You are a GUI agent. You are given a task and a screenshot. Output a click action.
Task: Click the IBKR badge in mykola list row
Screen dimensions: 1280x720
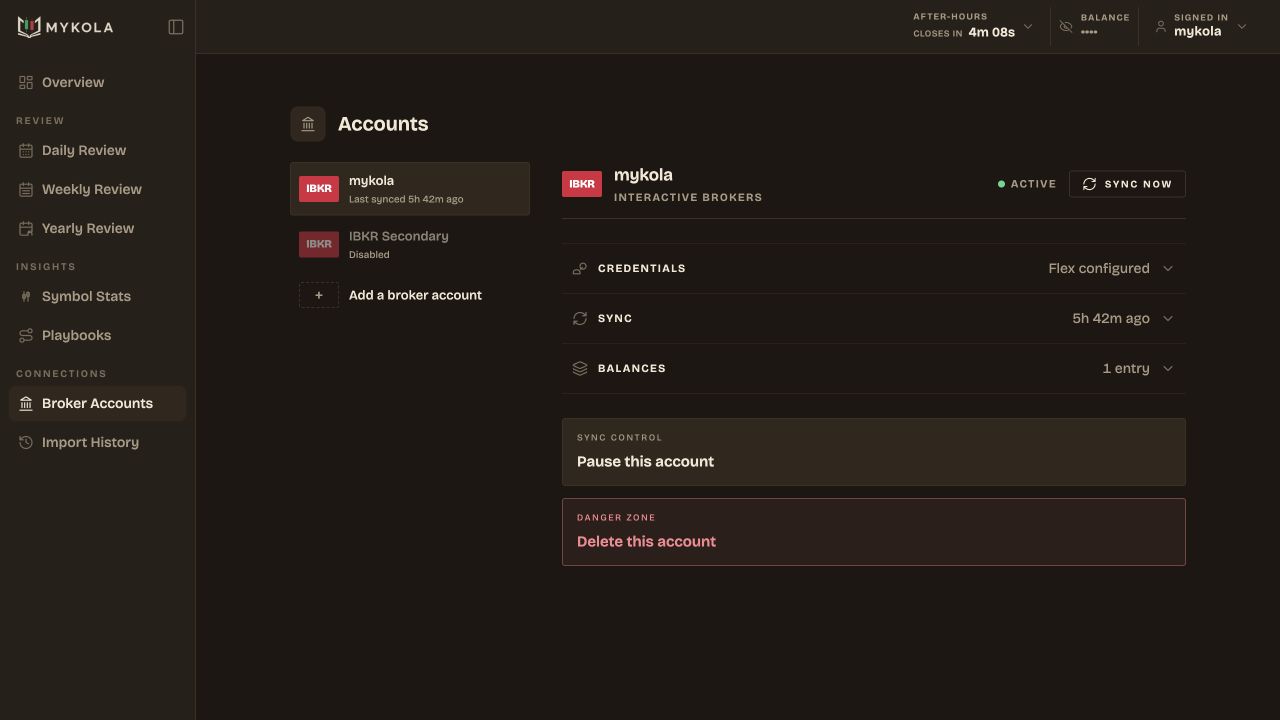(x=319, y=188)
